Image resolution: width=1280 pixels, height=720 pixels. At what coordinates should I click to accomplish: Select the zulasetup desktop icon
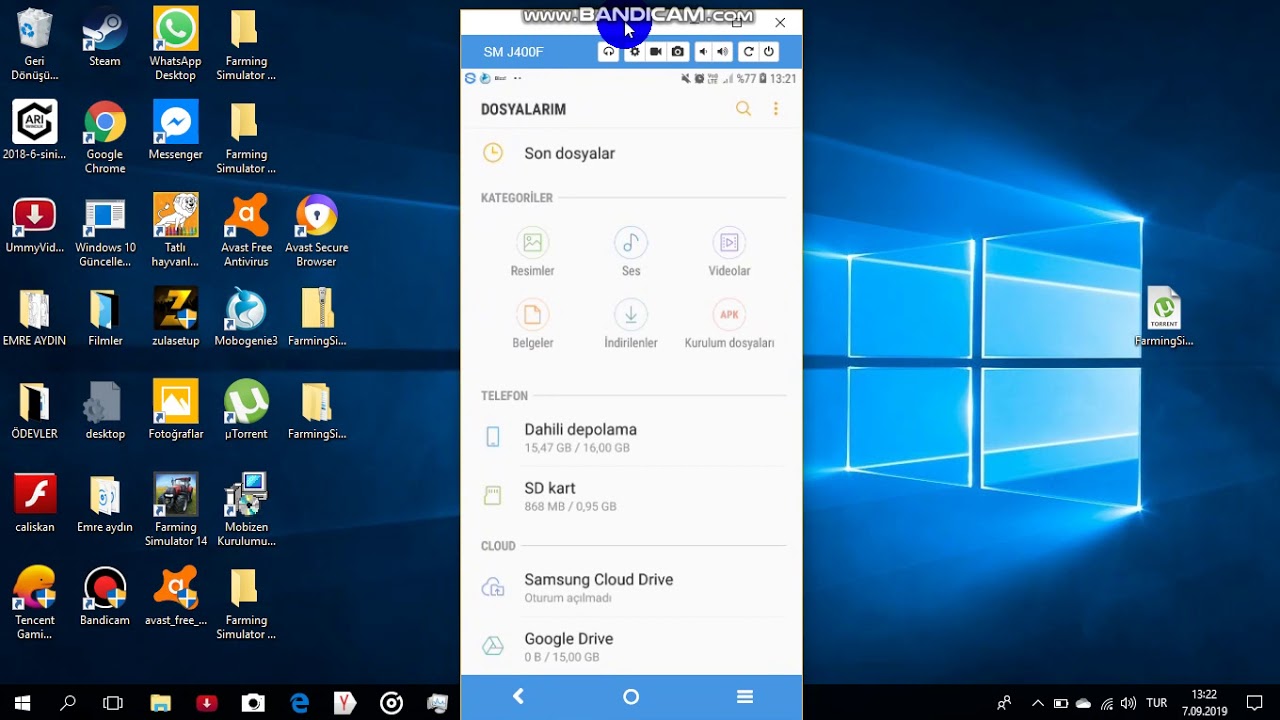pos(175,317)
